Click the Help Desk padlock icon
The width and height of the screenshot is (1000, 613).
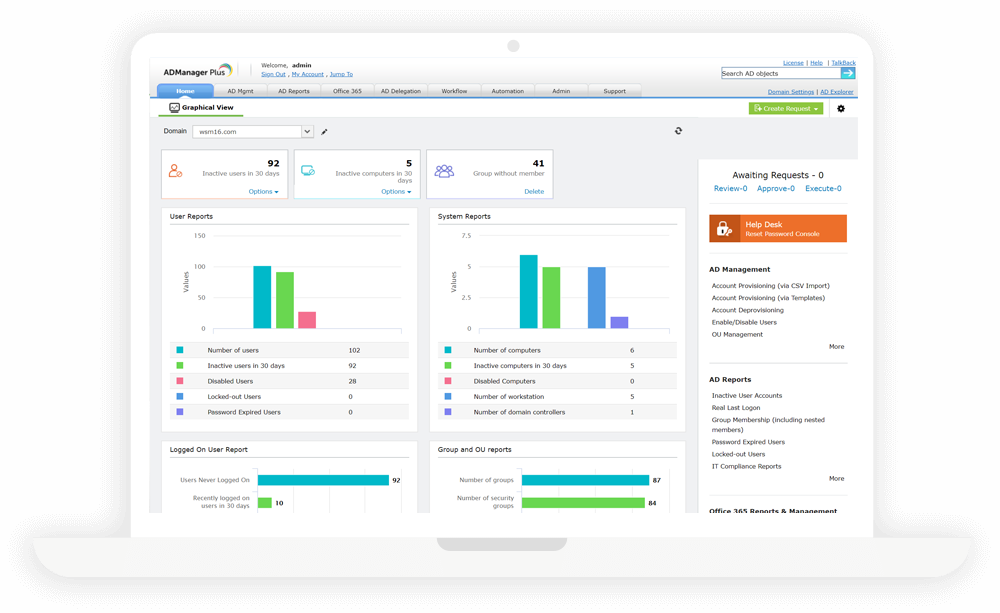click(x=724, y=228)
